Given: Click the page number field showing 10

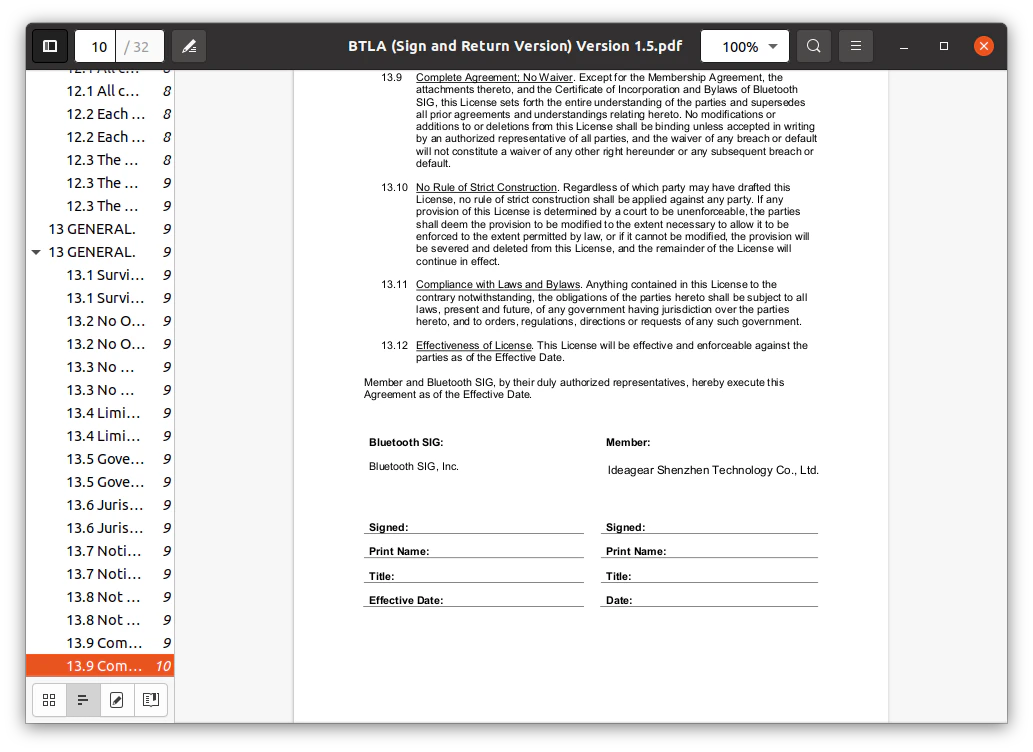Looking at the screenshot, I should [x=96, y=46].
